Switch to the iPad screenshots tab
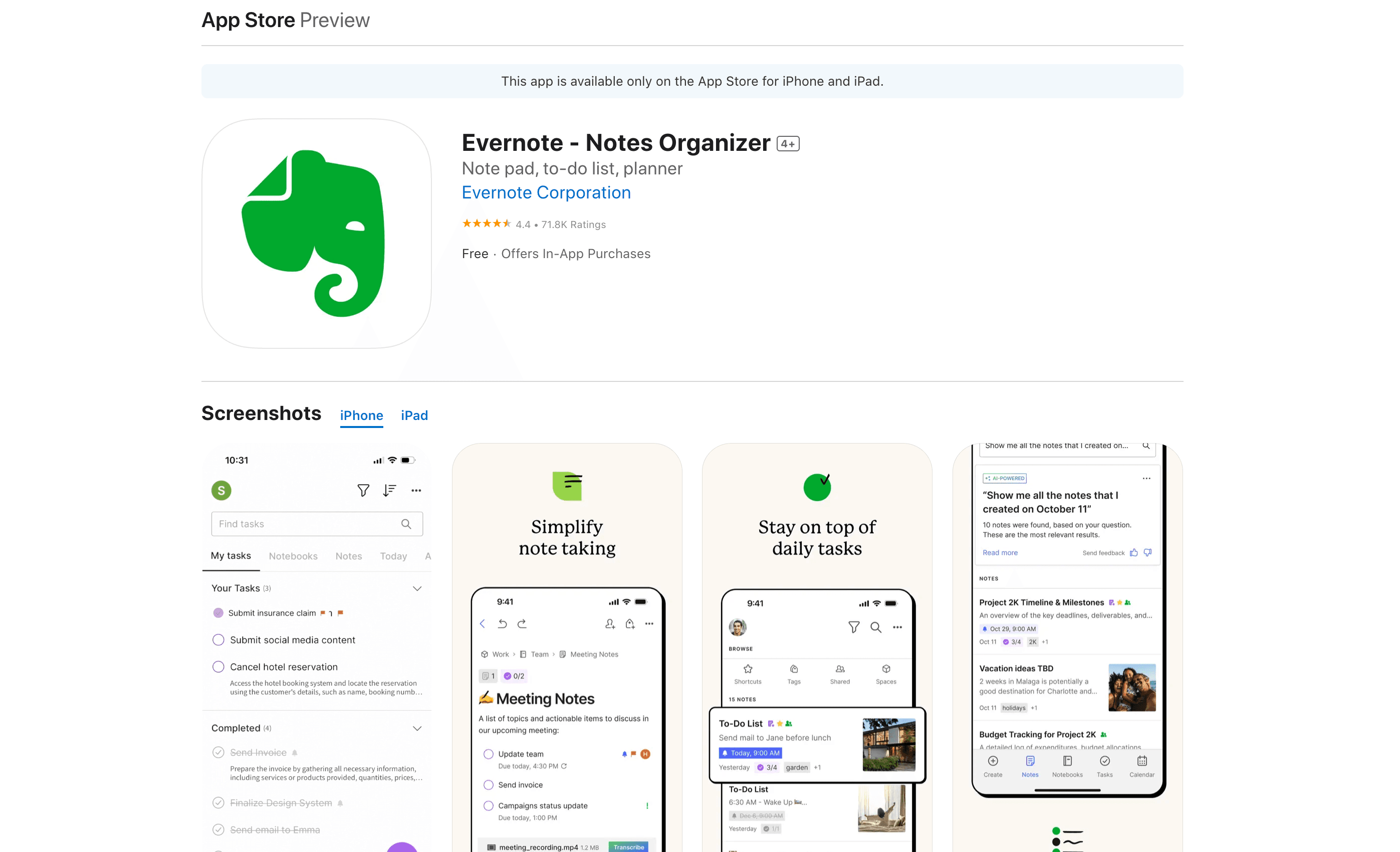1400x852 pixels. pyautogui.click(x=414, y=415)
